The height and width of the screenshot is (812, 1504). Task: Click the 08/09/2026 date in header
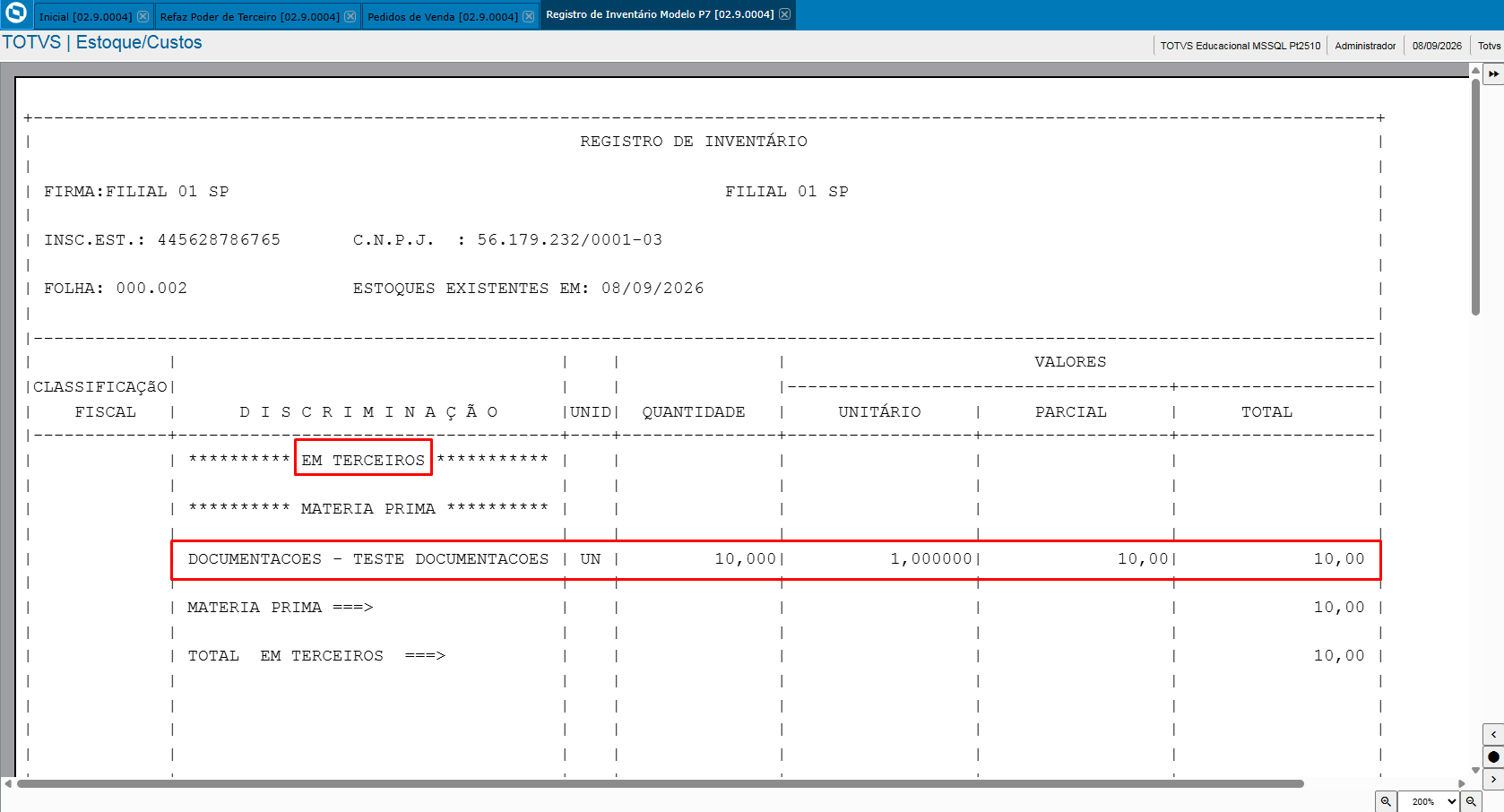pos(1437,46)
